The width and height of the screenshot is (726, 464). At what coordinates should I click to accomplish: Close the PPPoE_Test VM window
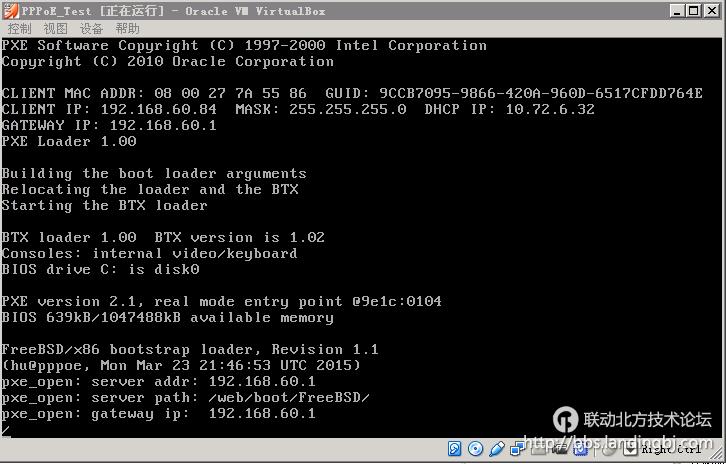point(713,10)
